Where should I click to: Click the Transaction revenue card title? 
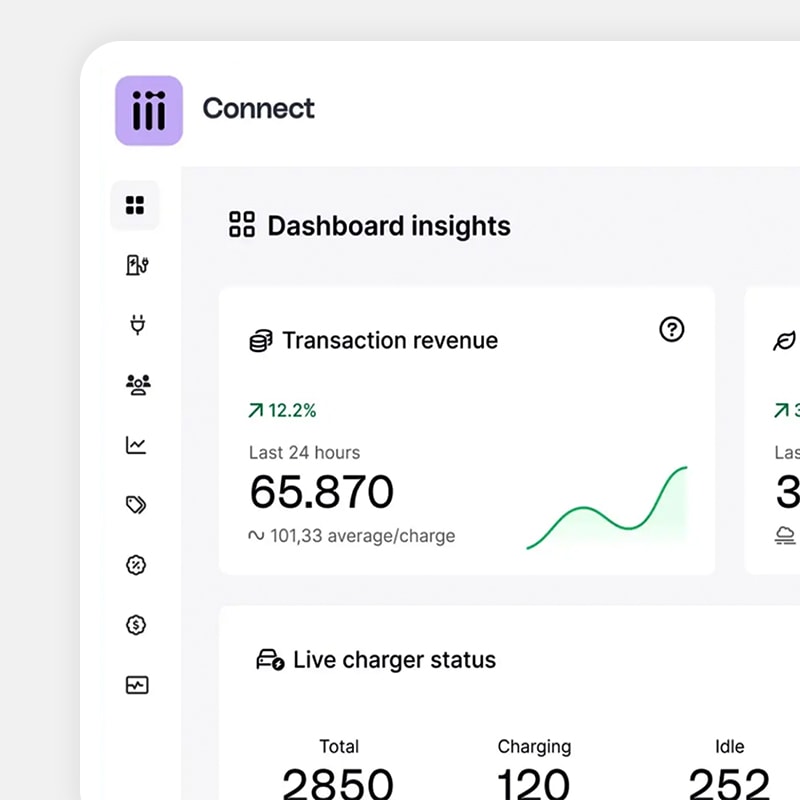click(389, 341)
